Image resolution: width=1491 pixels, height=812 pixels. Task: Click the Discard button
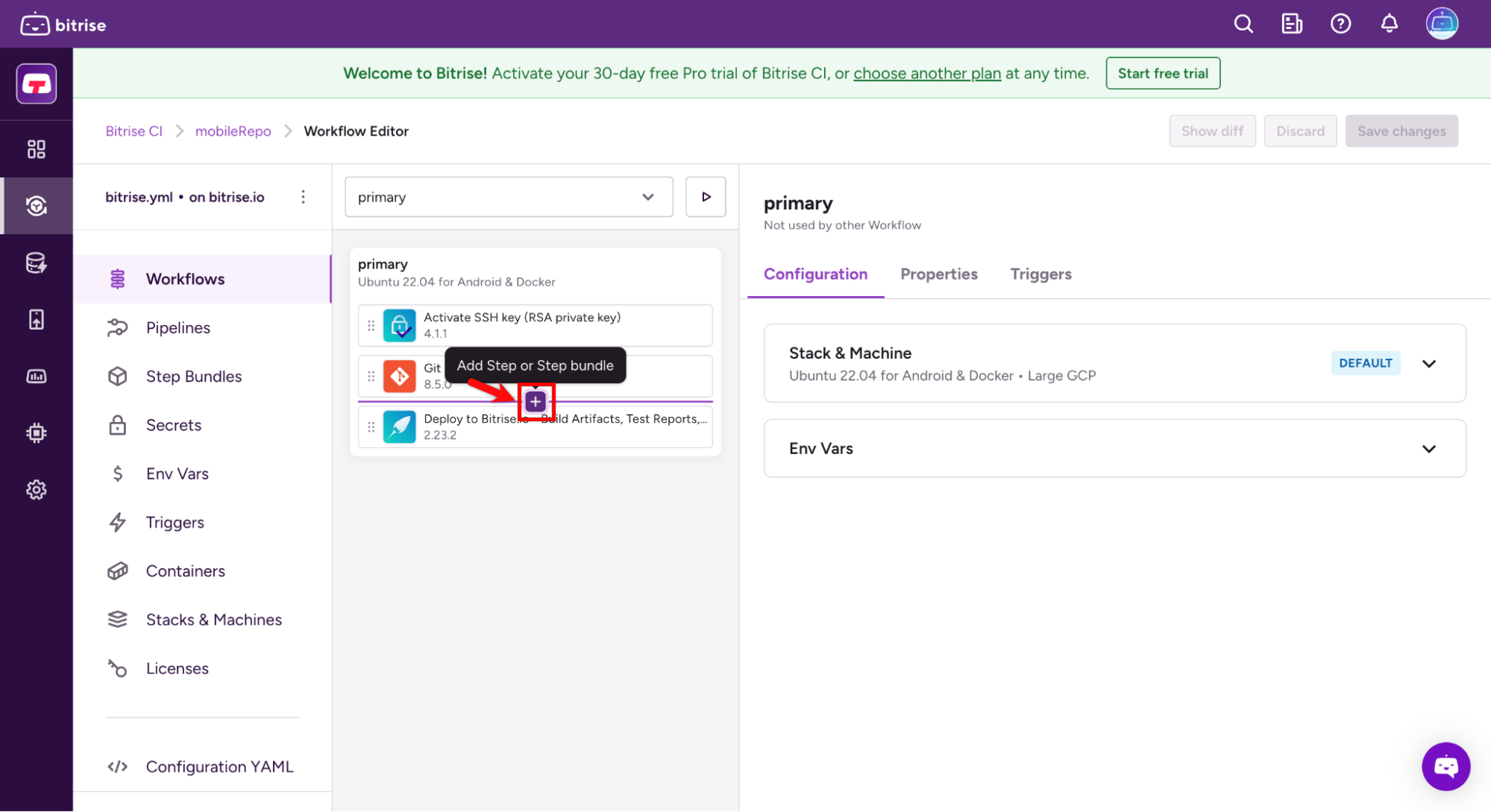[x=1300, y=131]
